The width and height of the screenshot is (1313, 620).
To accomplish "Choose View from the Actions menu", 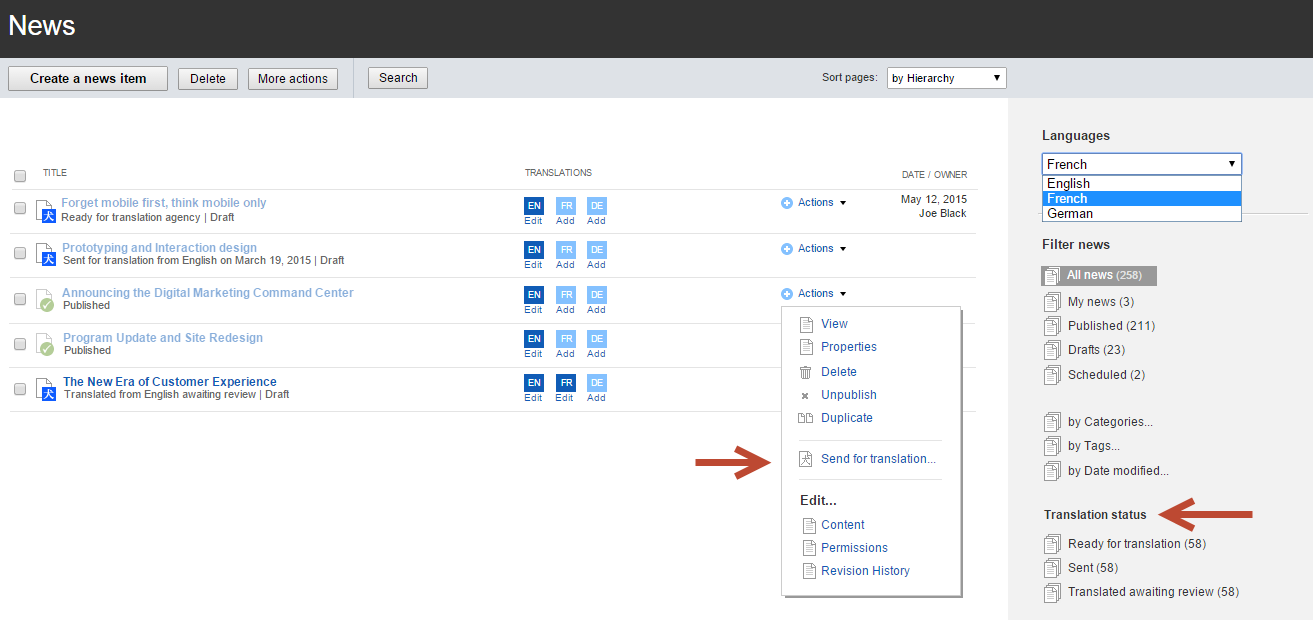I will (834, 324).
